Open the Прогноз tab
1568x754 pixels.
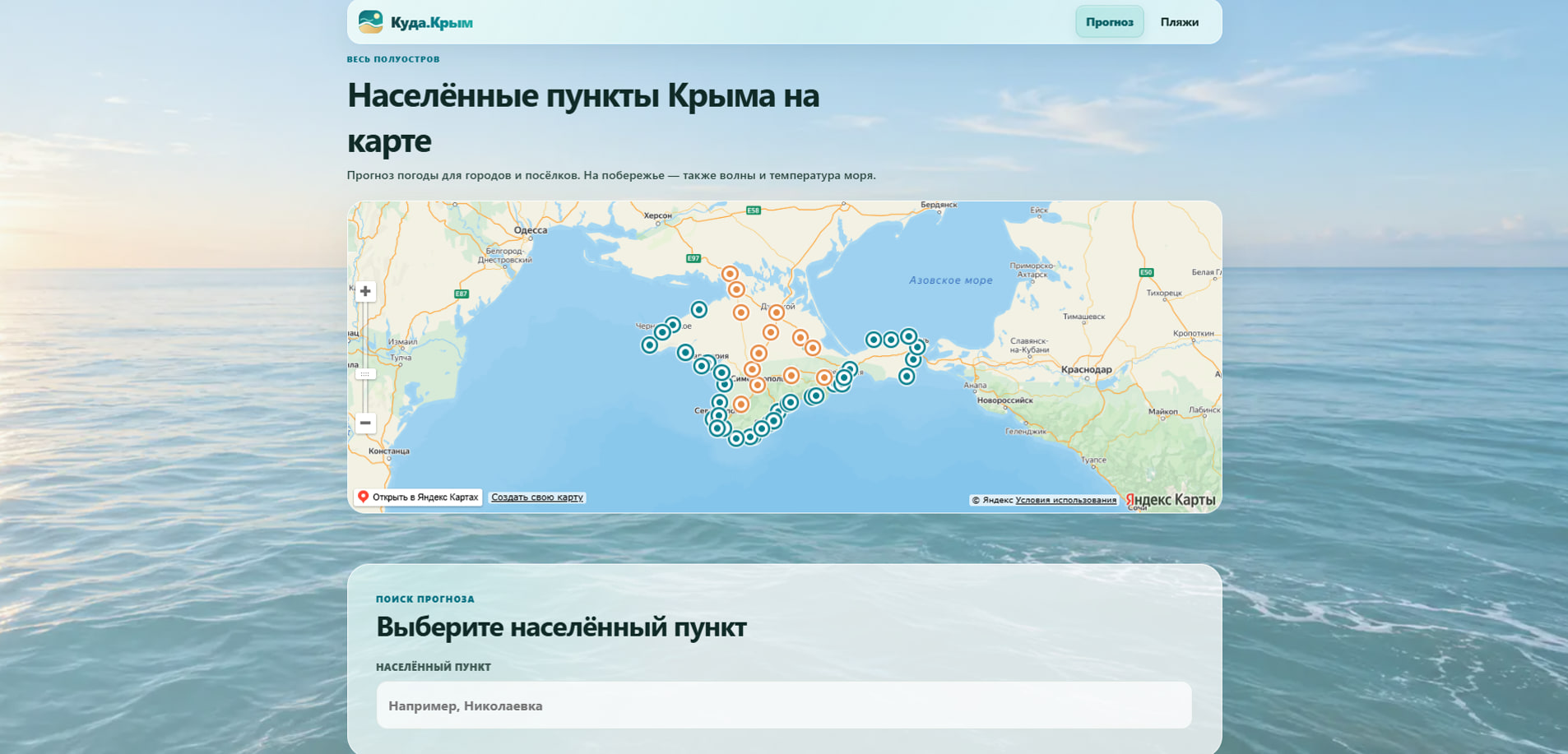(1109, 22)
